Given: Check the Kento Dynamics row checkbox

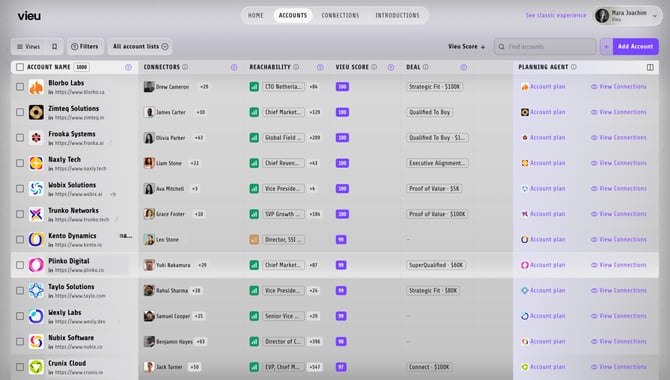Looking at the screenshot, I should coord(20,239).
